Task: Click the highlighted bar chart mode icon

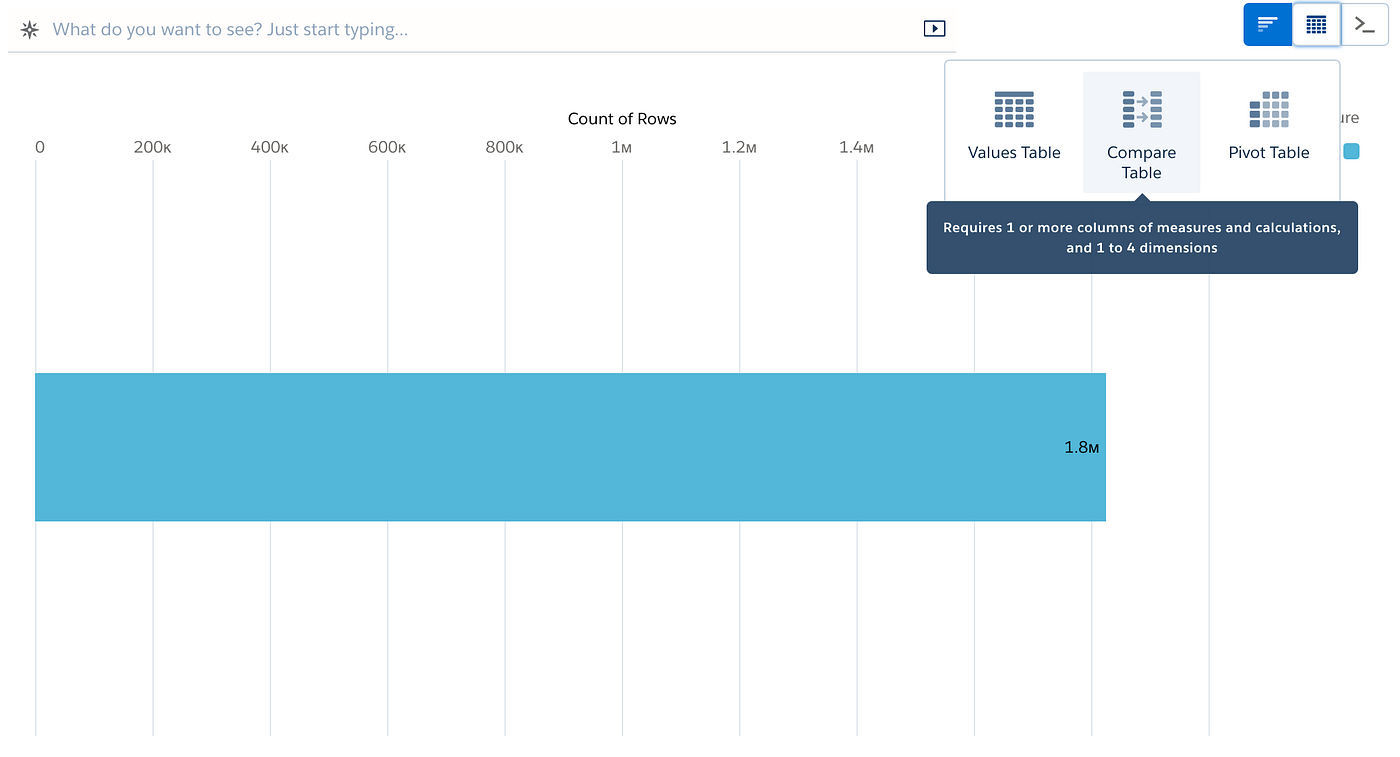Action: (x=1267, y=24)
